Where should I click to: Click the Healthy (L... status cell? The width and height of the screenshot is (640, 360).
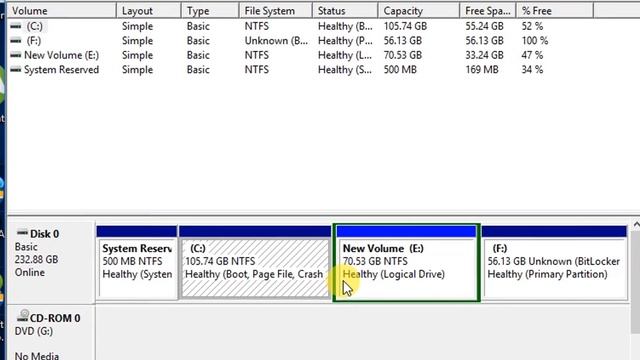(x=345, y=55)
